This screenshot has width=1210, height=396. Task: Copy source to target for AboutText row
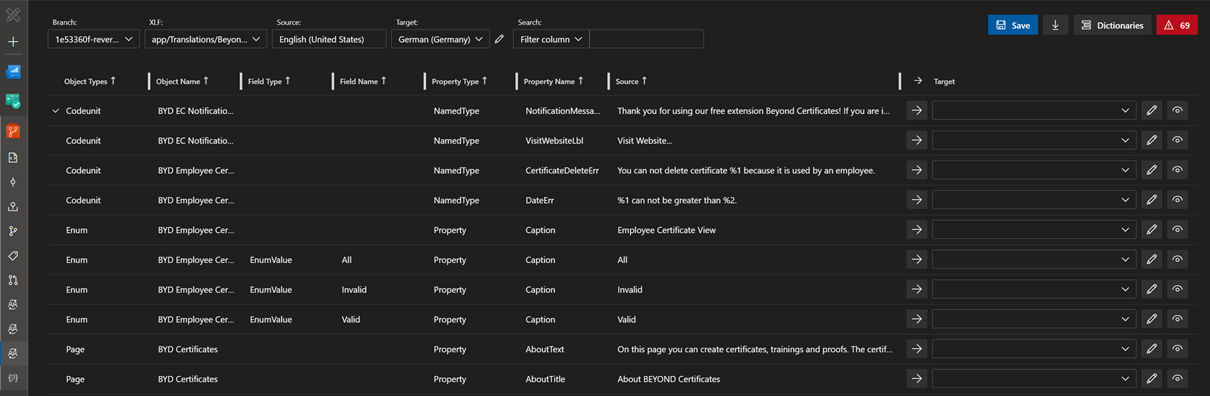(x=917, y=349)
